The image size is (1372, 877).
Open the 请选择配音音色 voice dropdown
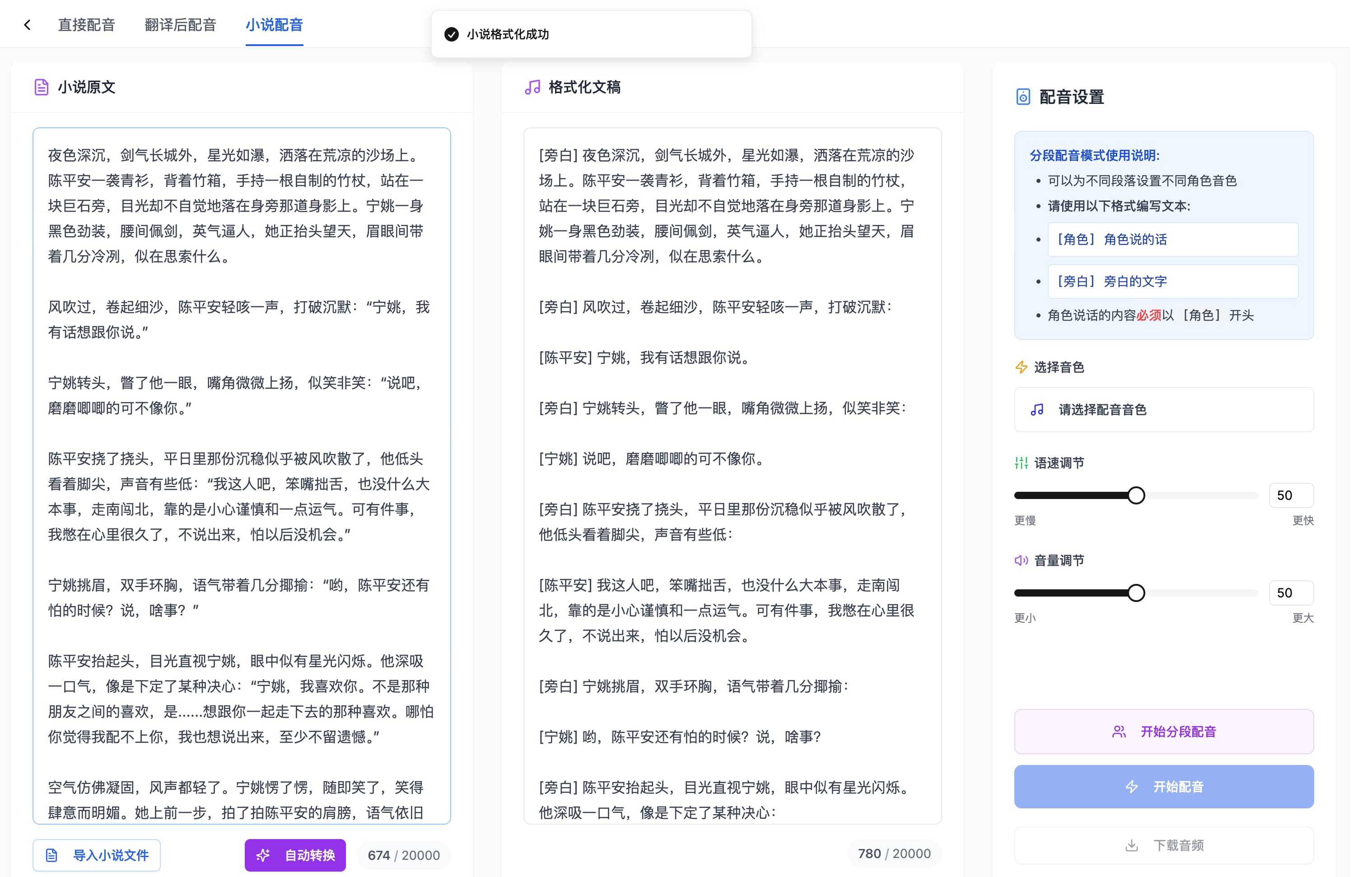(1163, 410)
